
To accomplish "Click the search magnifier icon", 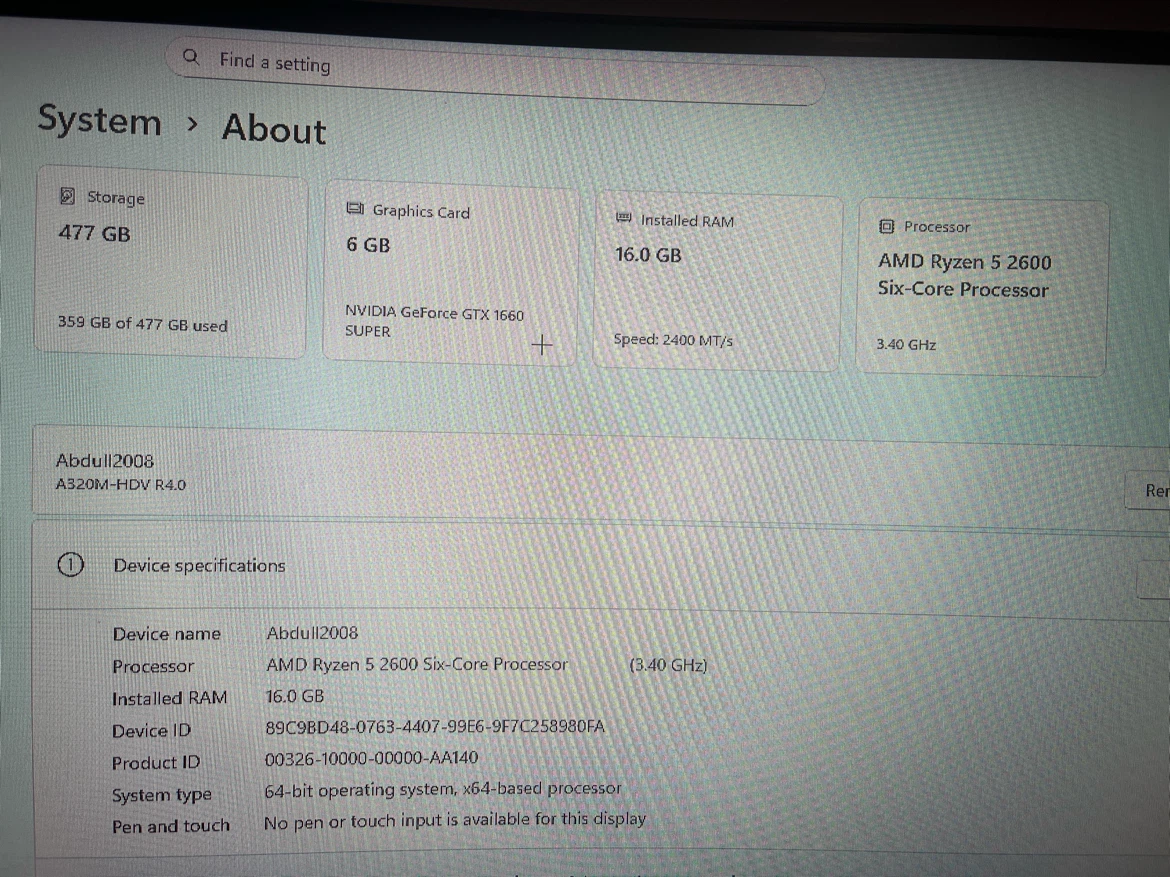I will pos(191,57).
